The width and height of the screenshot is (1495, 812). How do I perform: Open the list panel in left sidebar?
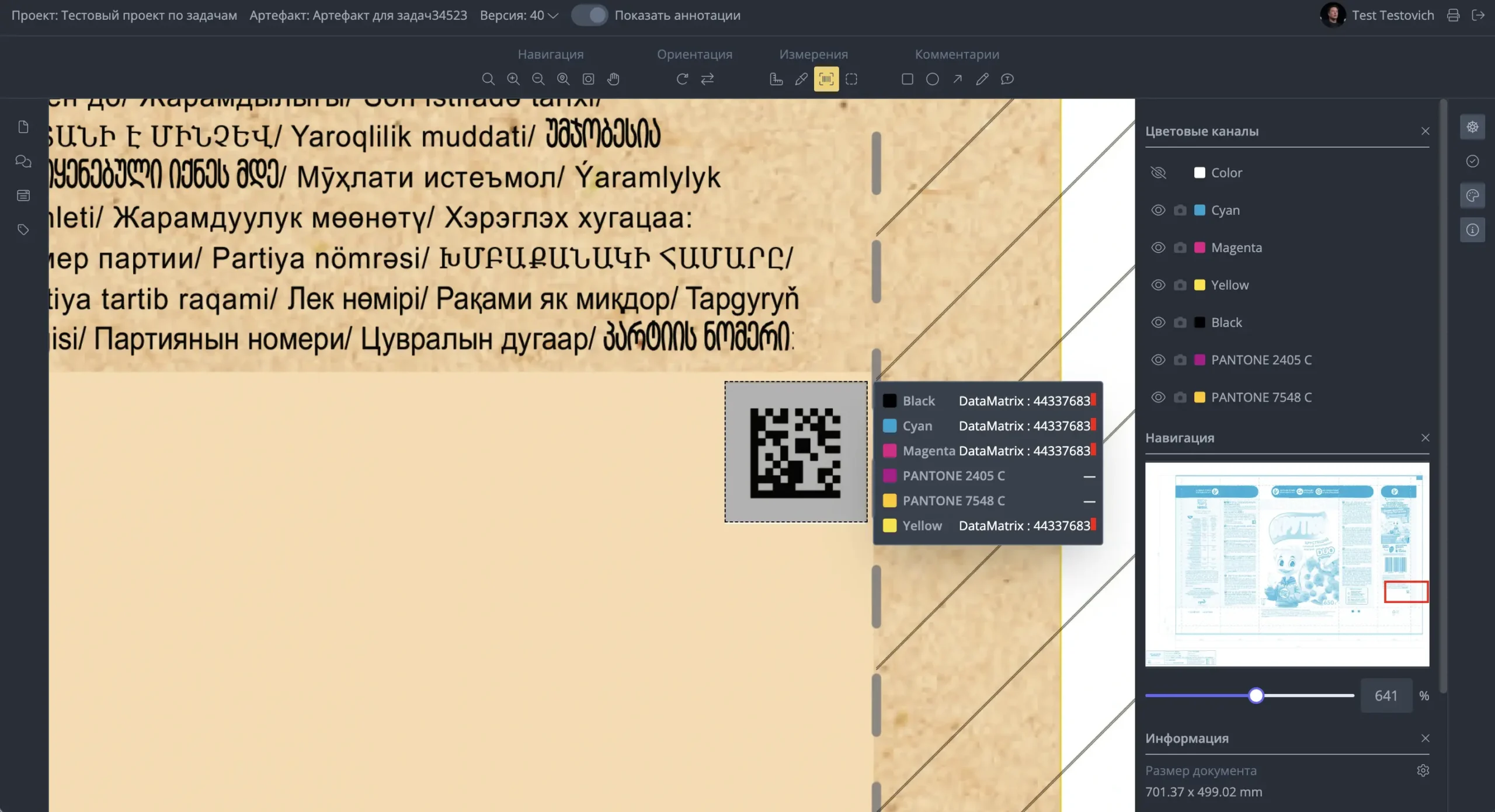[23, 196]
